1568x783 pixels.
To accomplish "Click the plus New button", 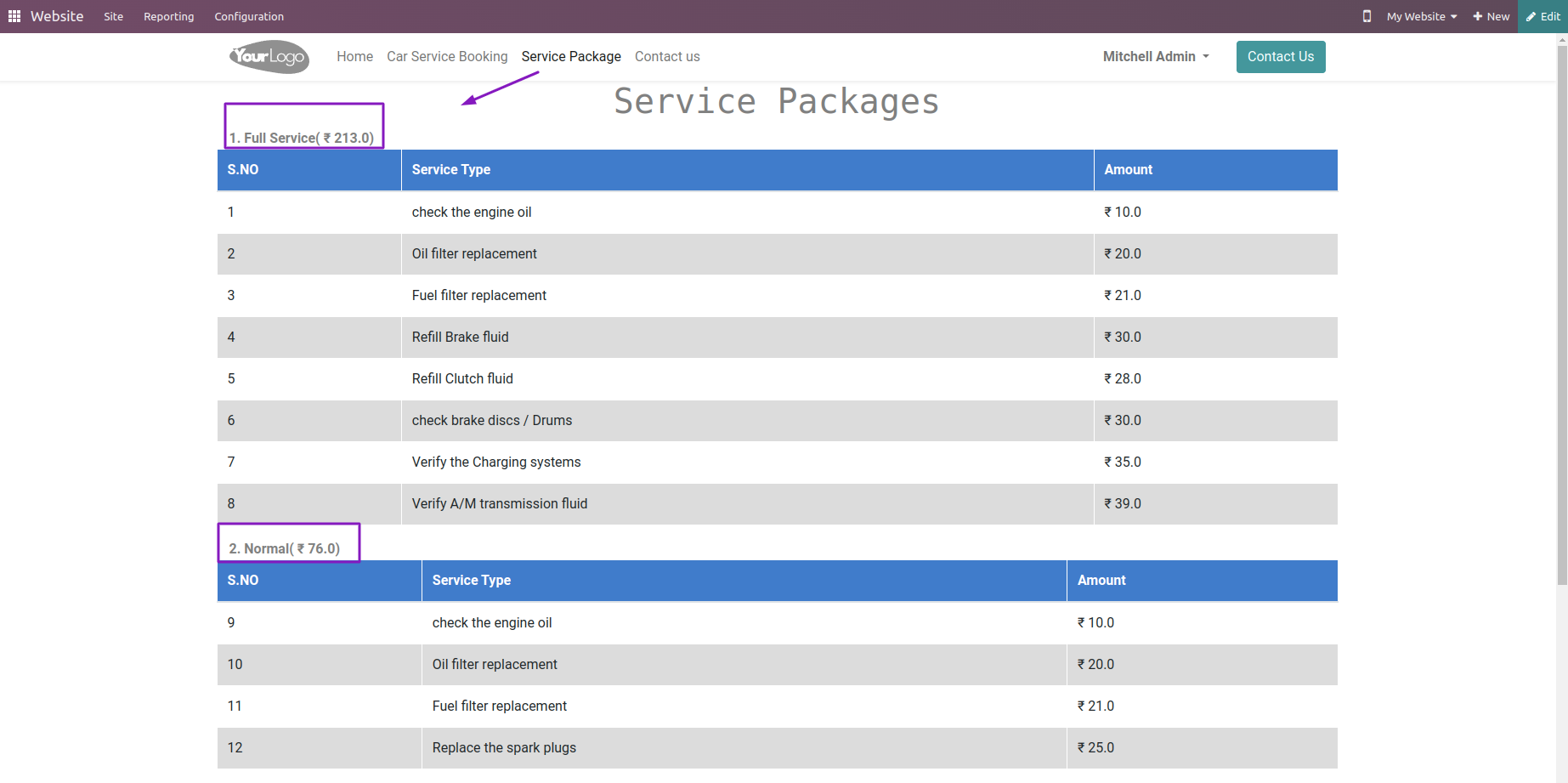I will [1492, 16].
